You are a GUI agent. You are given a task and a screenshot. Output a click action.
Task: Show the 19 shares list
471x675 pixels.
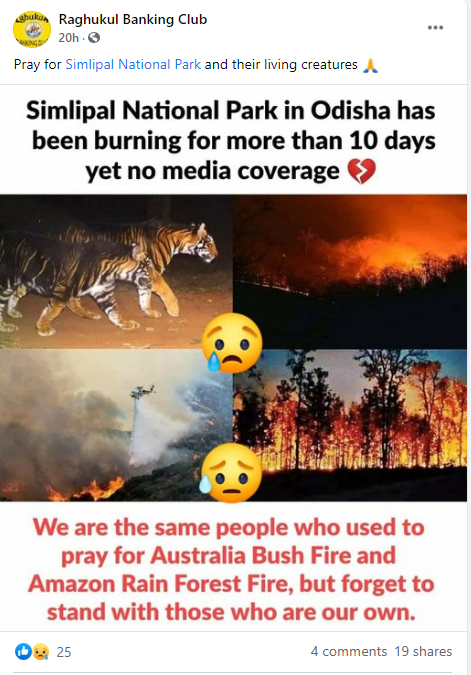pyautogui.click(x=423, y=651)
